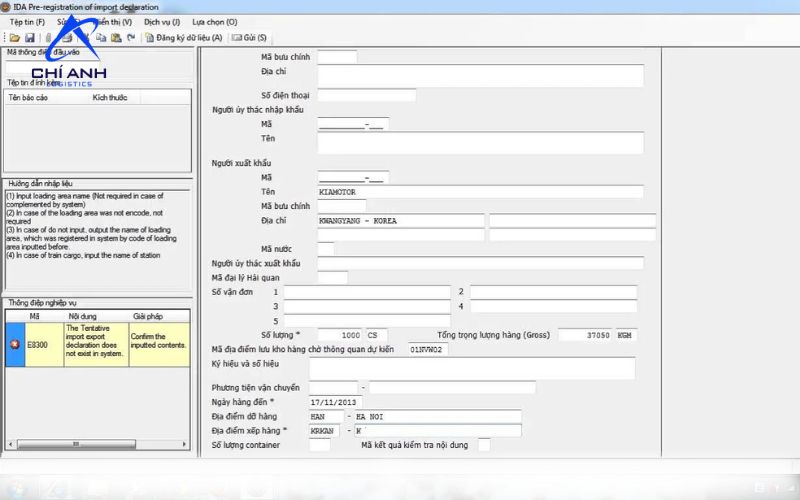Image resolution: width=800 pixels, height=500 pixels.
Task: Click the weight unit field showing KGM
Action: (626, 335)
